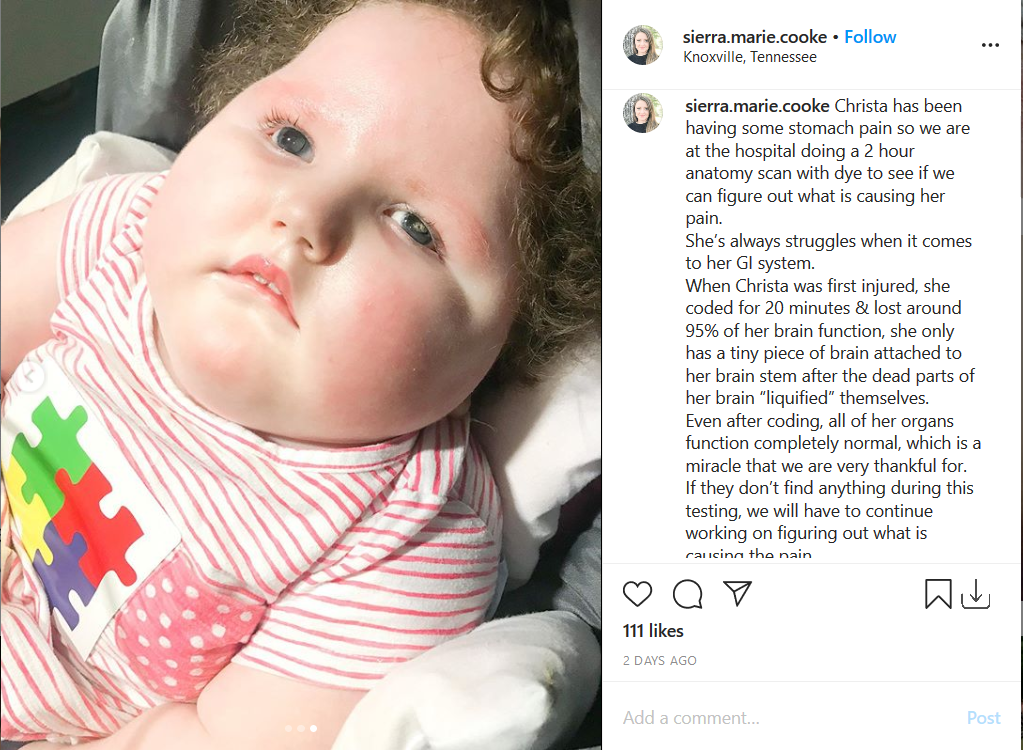Image resolution: width=1023 pixels, height=750 pixels.
Task: Select the third carousel dot indicator
Action: [313, 728]
